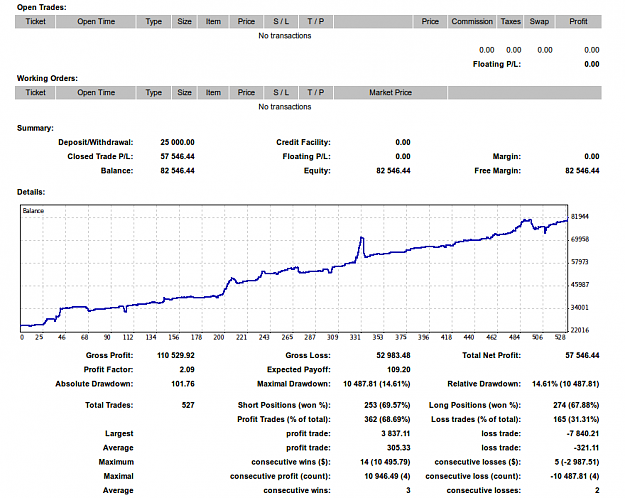
Task: Select the 3 837.11 largest profit trade value
Action: (395, 433)
